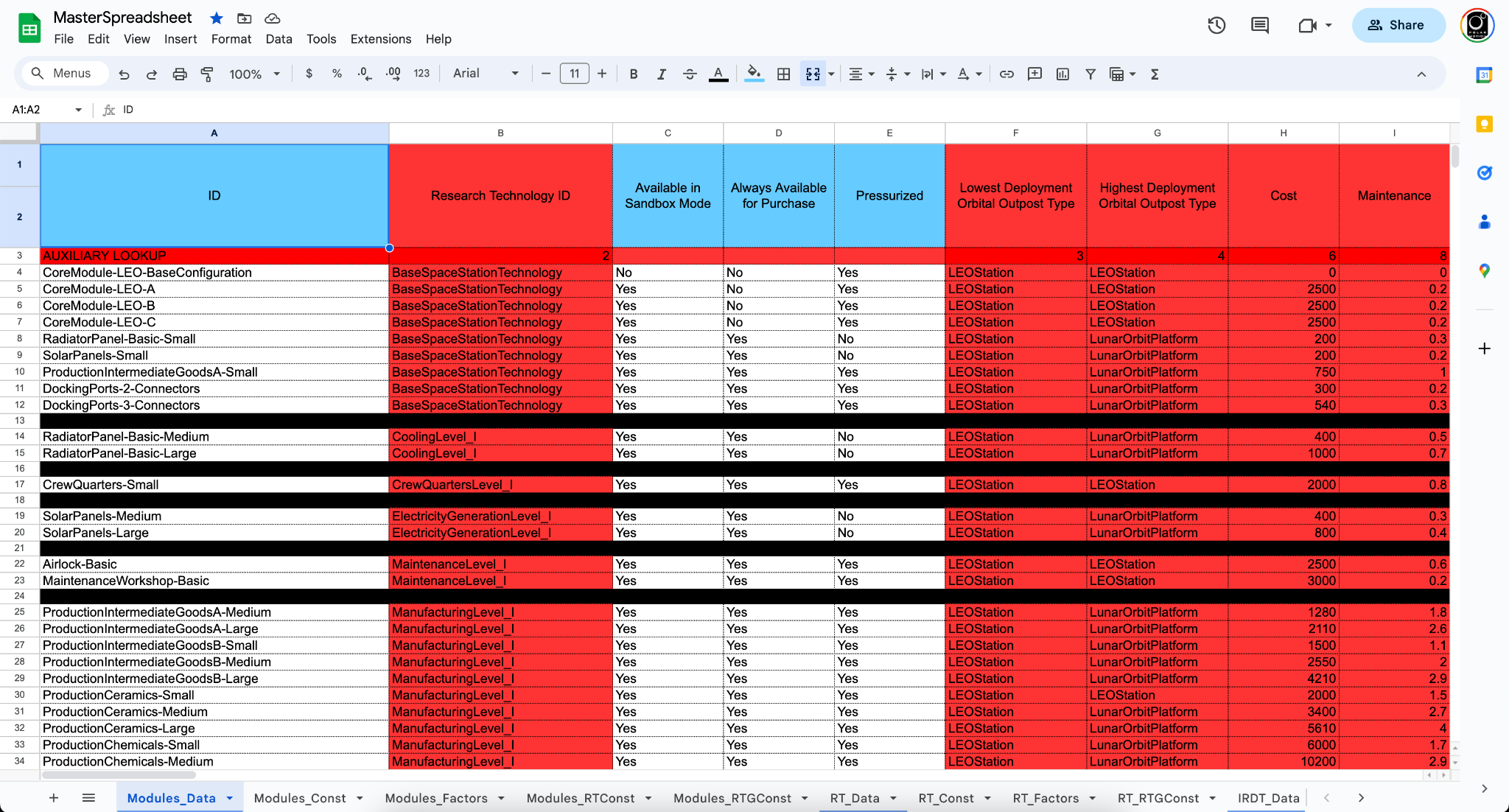Viewport: 1509px width, 812px height.
Task: Open the Functions sigma icon
Action: 1155,74
